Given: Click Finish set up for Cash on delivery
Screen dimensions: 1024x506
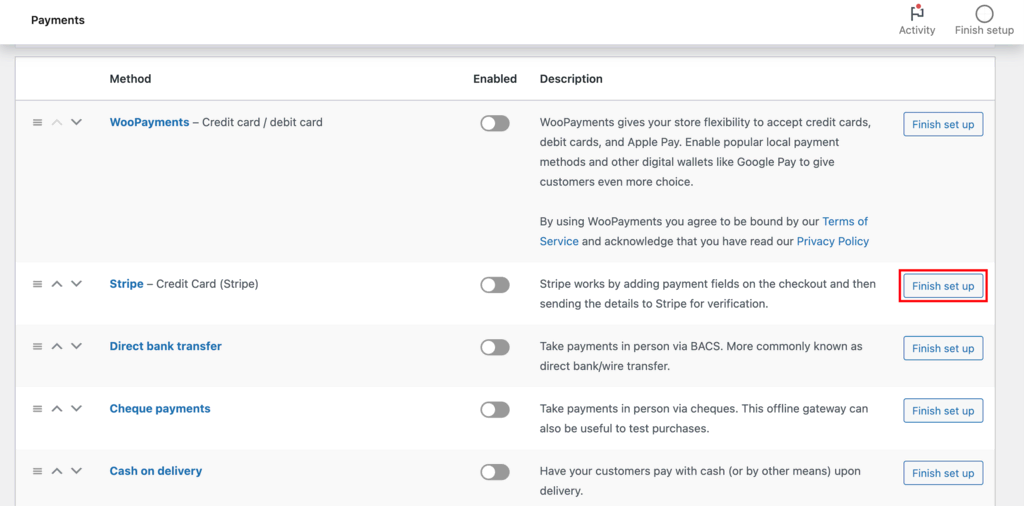Looking at the screenshot, I should click(943, 473).
